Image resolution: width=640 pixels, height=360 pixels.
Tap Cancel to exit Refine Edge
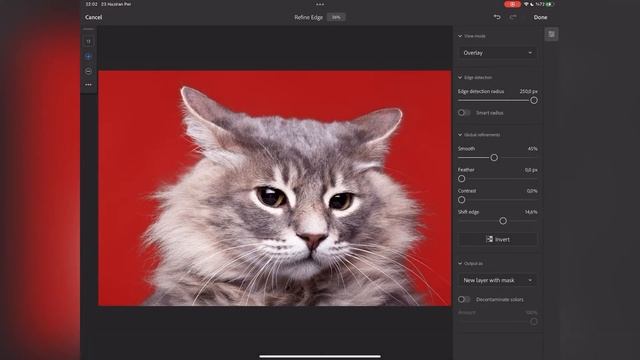pos(93,17)
